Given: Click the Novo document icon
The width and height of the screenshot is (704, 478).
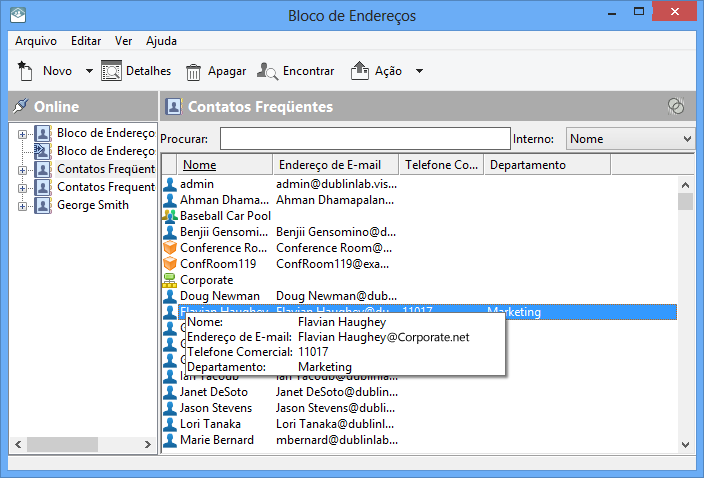Looking at the screenshot, I should [x=25, y=71].
